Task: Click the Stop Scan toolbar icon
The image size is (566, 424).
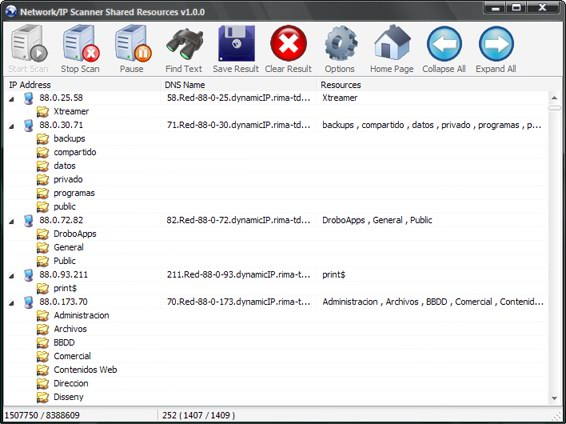Action: [80, 43]
